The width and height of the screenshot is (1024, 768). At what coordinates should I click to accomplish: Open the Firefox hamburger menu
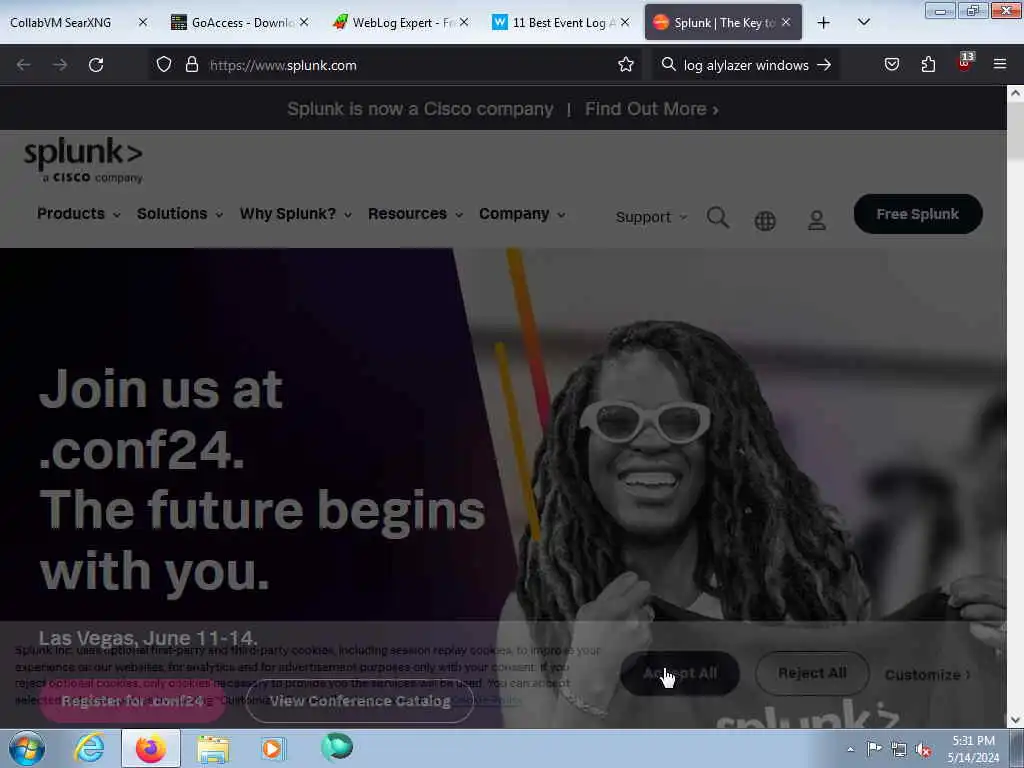1000,65
